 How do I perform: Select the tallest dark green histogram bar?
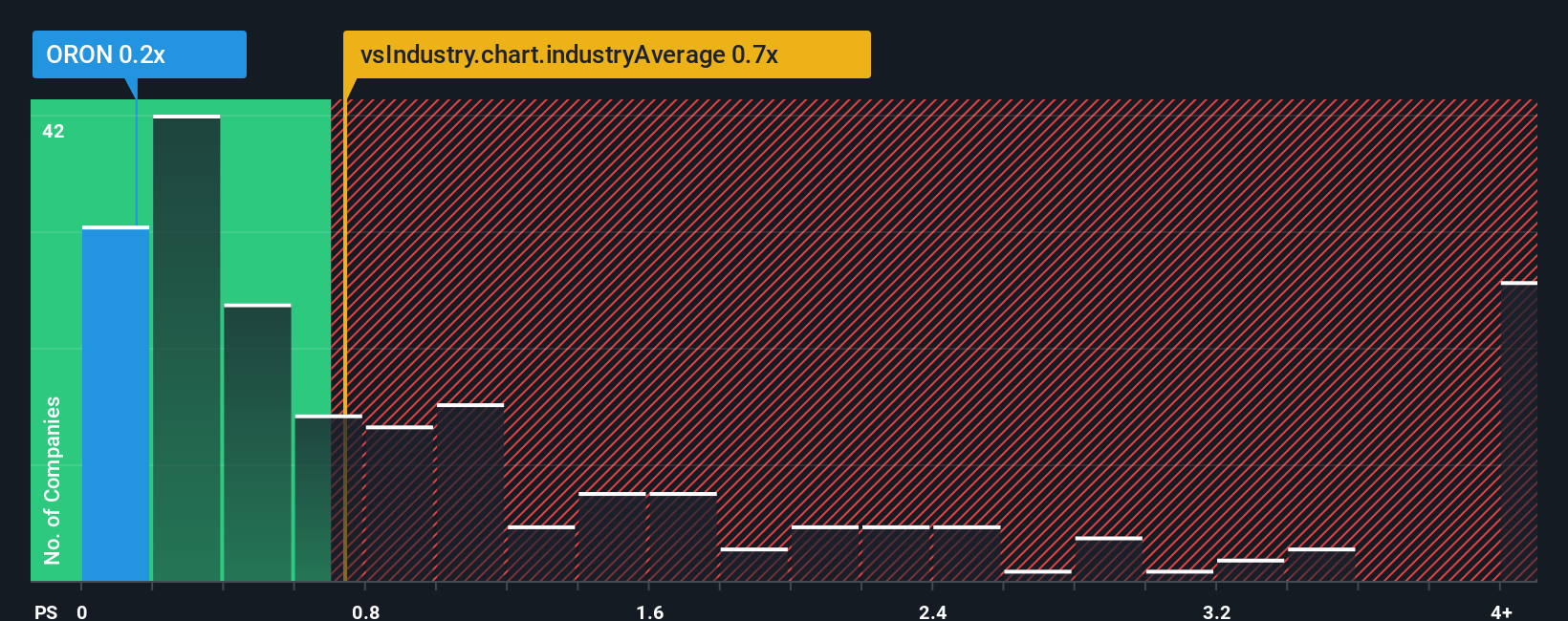point(186,349)
